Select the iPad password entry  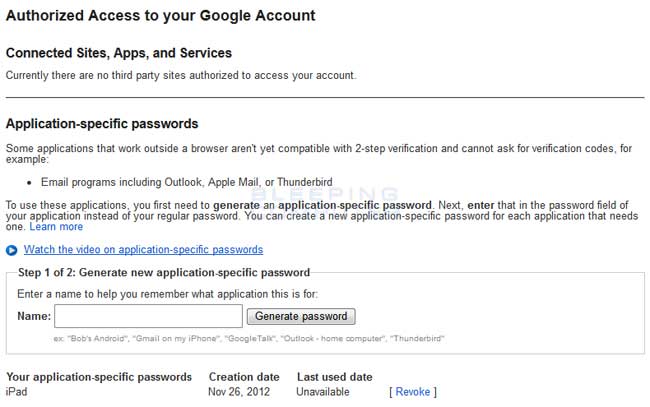point(17,392)
